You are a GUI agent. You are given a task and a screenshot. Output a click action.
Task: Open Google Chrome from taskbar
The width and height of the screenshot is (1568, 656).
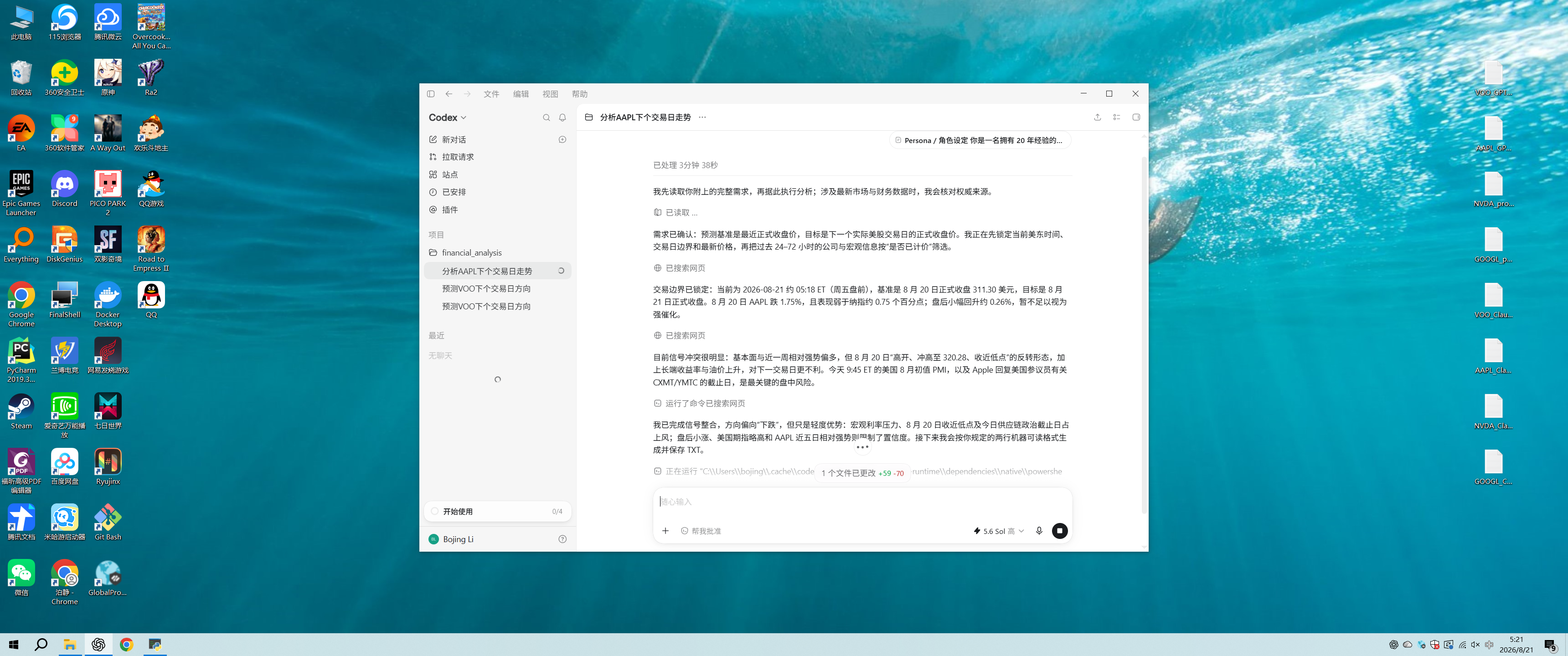(x=126, y=645)
